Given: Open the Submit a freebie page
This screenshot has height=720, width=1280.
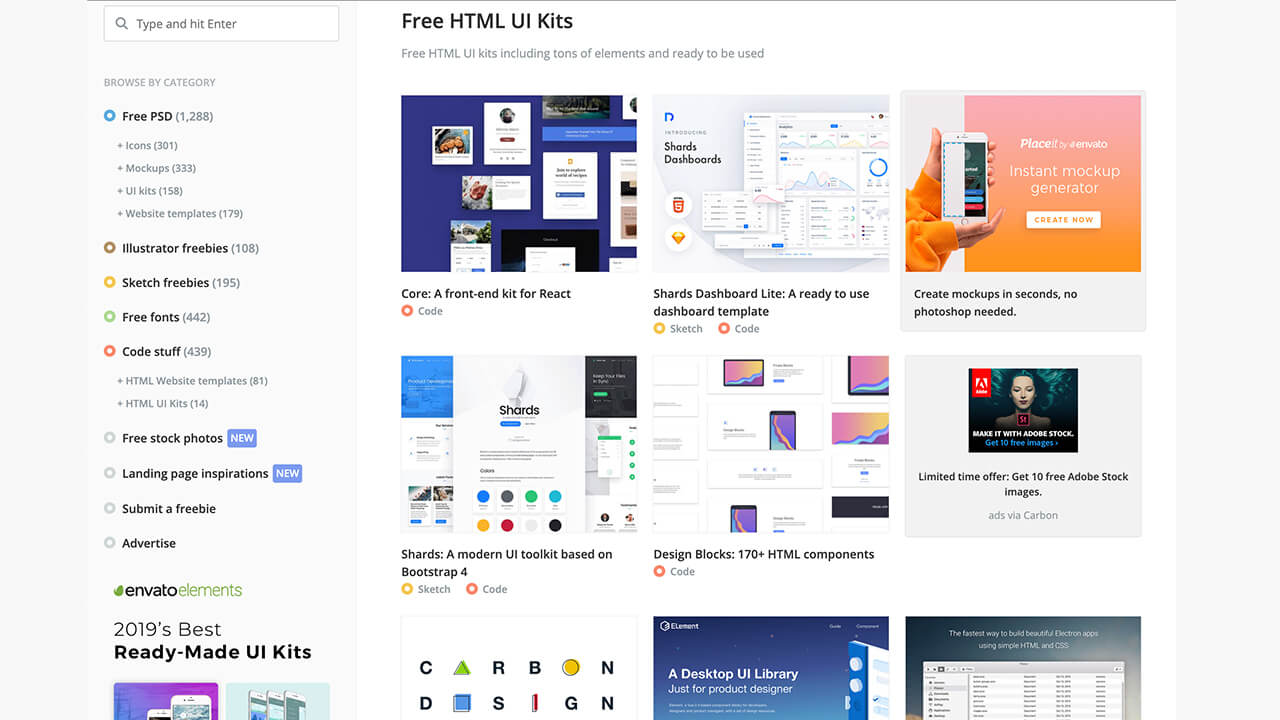Looking at the screenshot, I should (168, 509).
